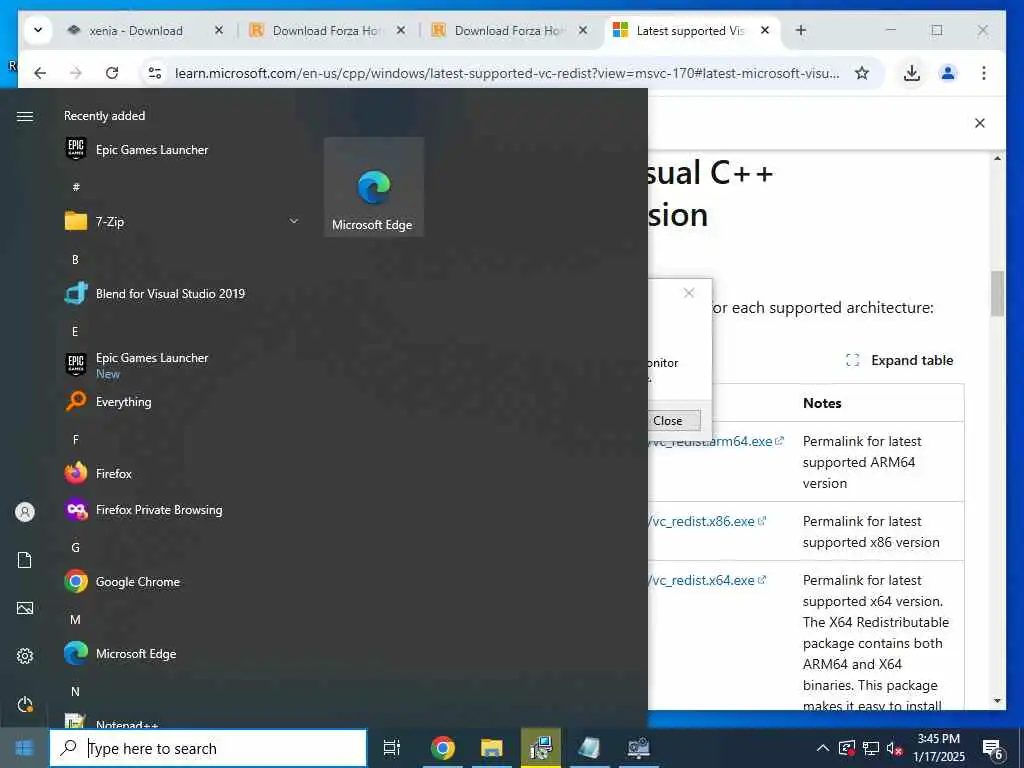Jump to the letter G app group
Viewport: 1024px width, 768px height.
75,548
